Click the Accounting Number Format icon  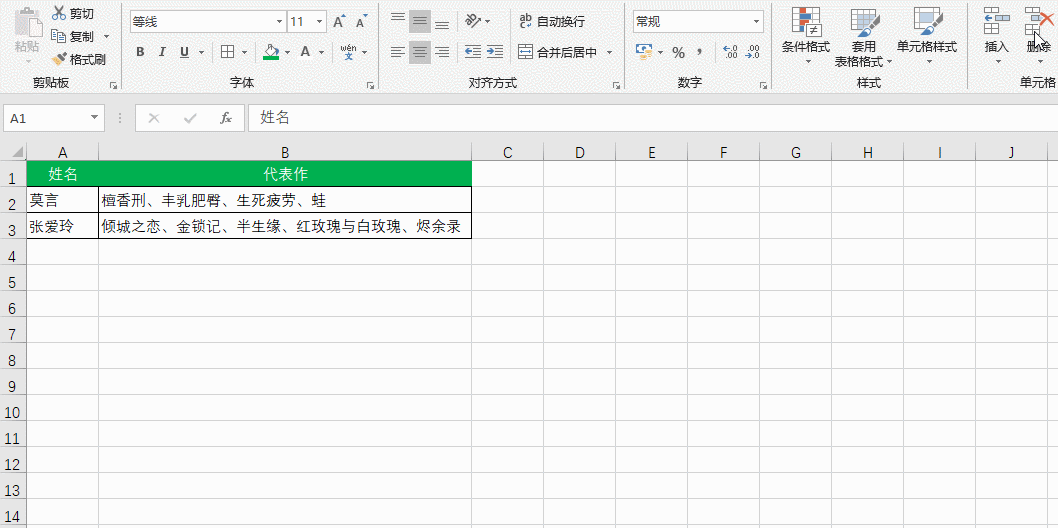pos(644,52)
